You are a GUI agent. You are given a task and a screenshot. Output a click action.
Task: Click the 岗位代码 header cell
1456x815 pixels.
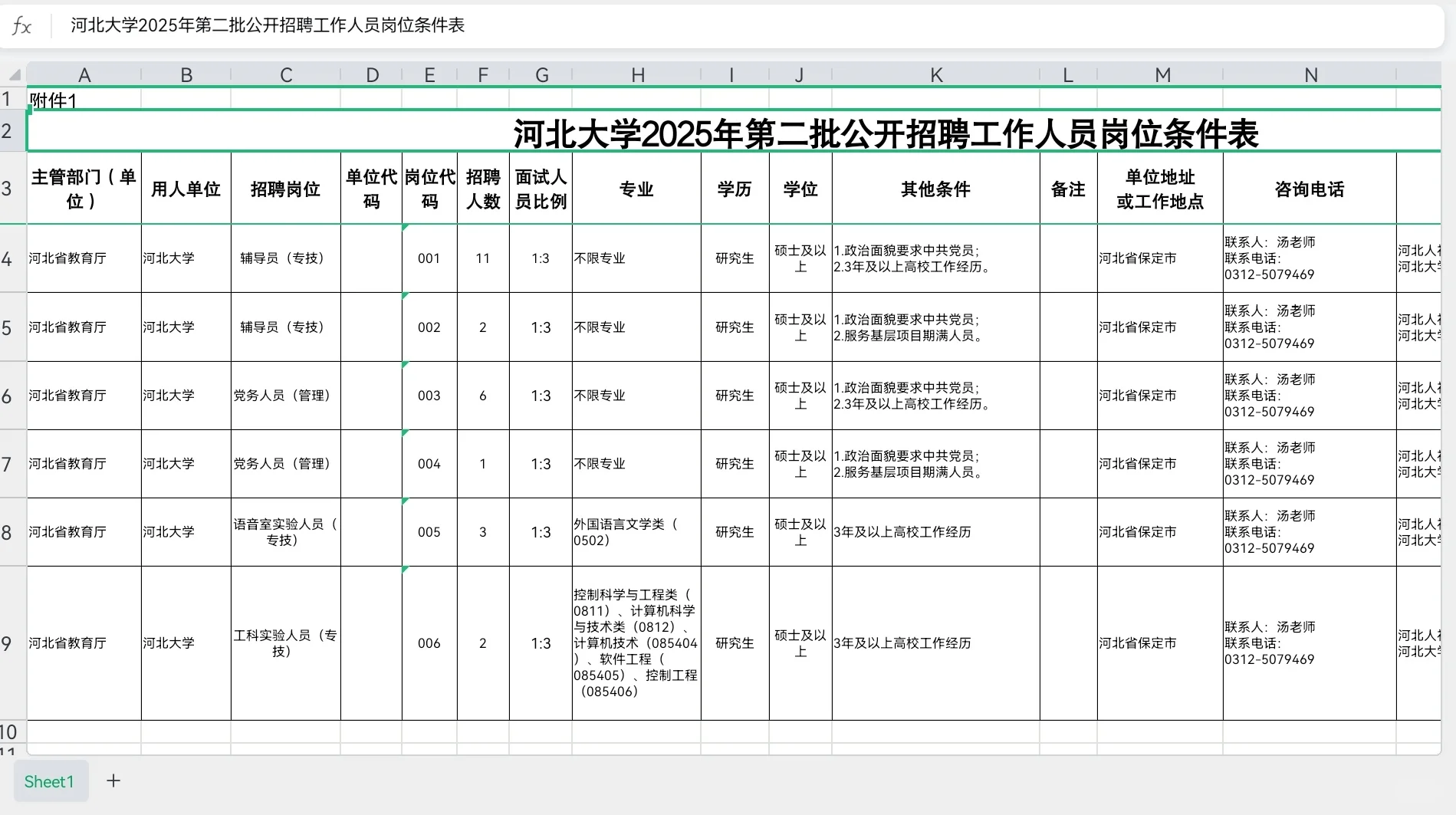[429, 189]
